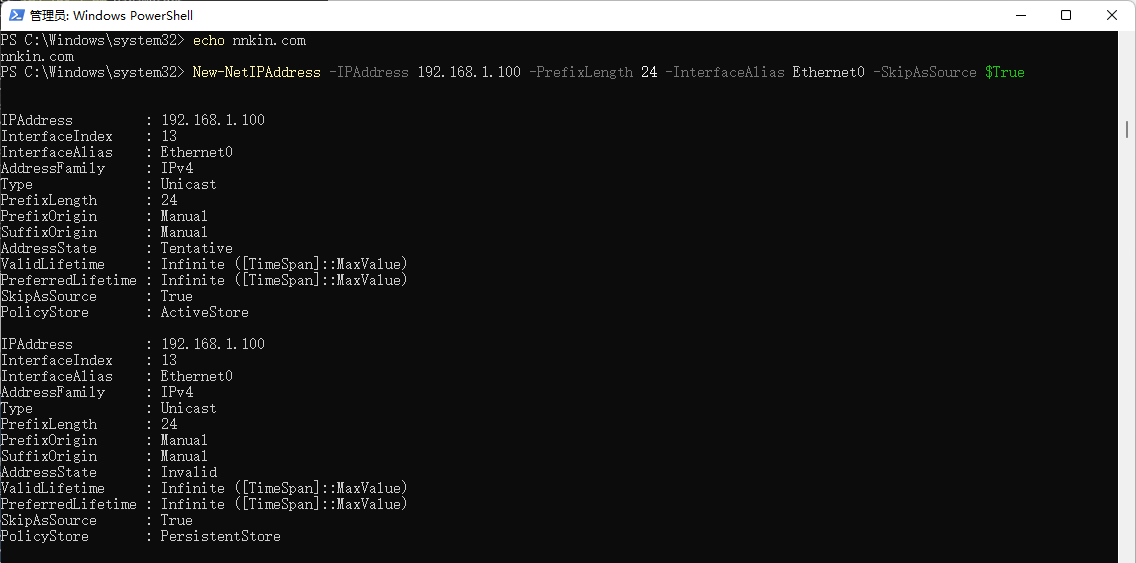Click the -InterfaceAlias parameter in the command
Viewport: 1136px width, 563px height.
pyautogui.click(x=725, y=72)
